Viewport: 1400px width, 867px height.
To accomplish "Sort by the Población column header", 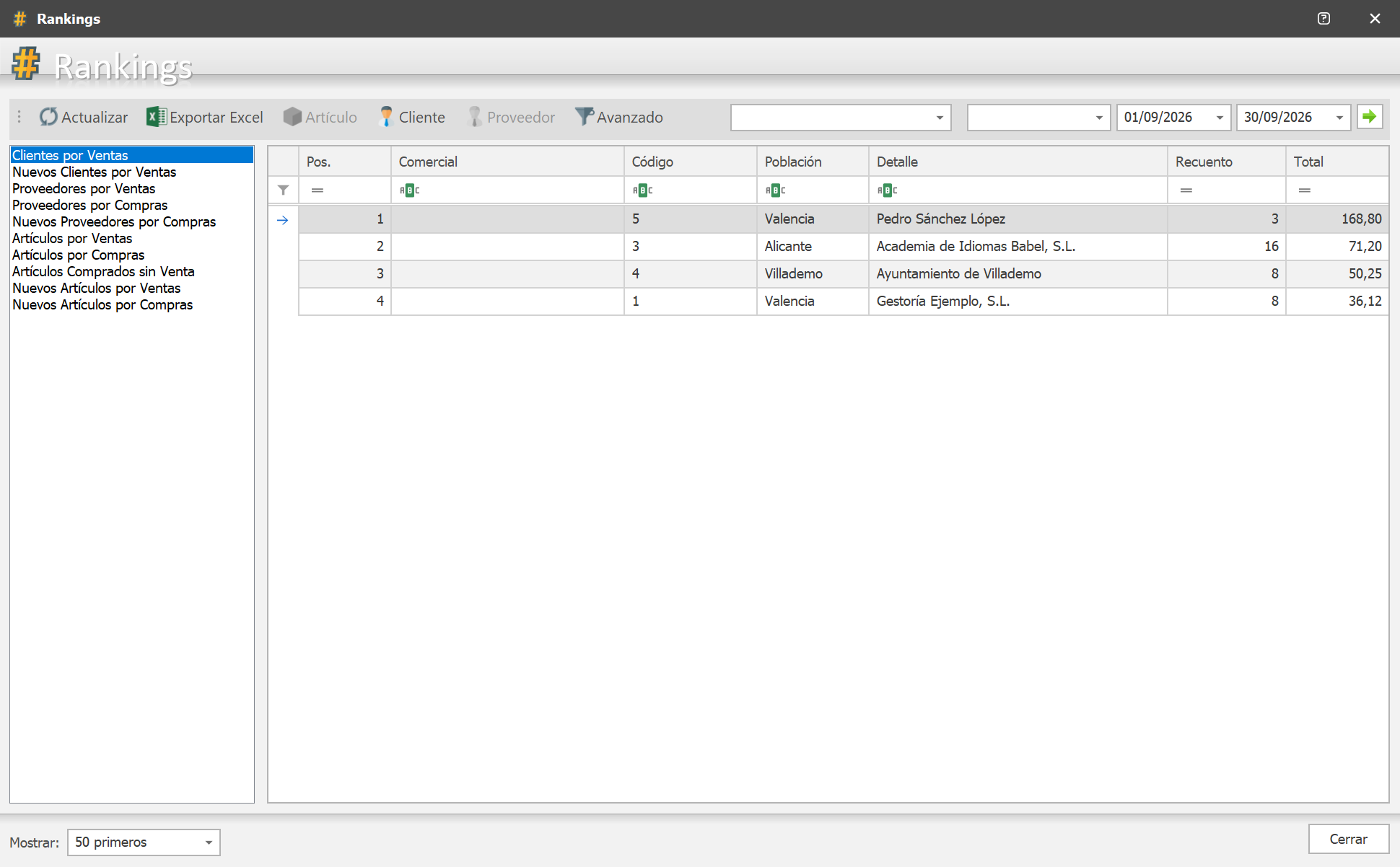I will [813, 162].
